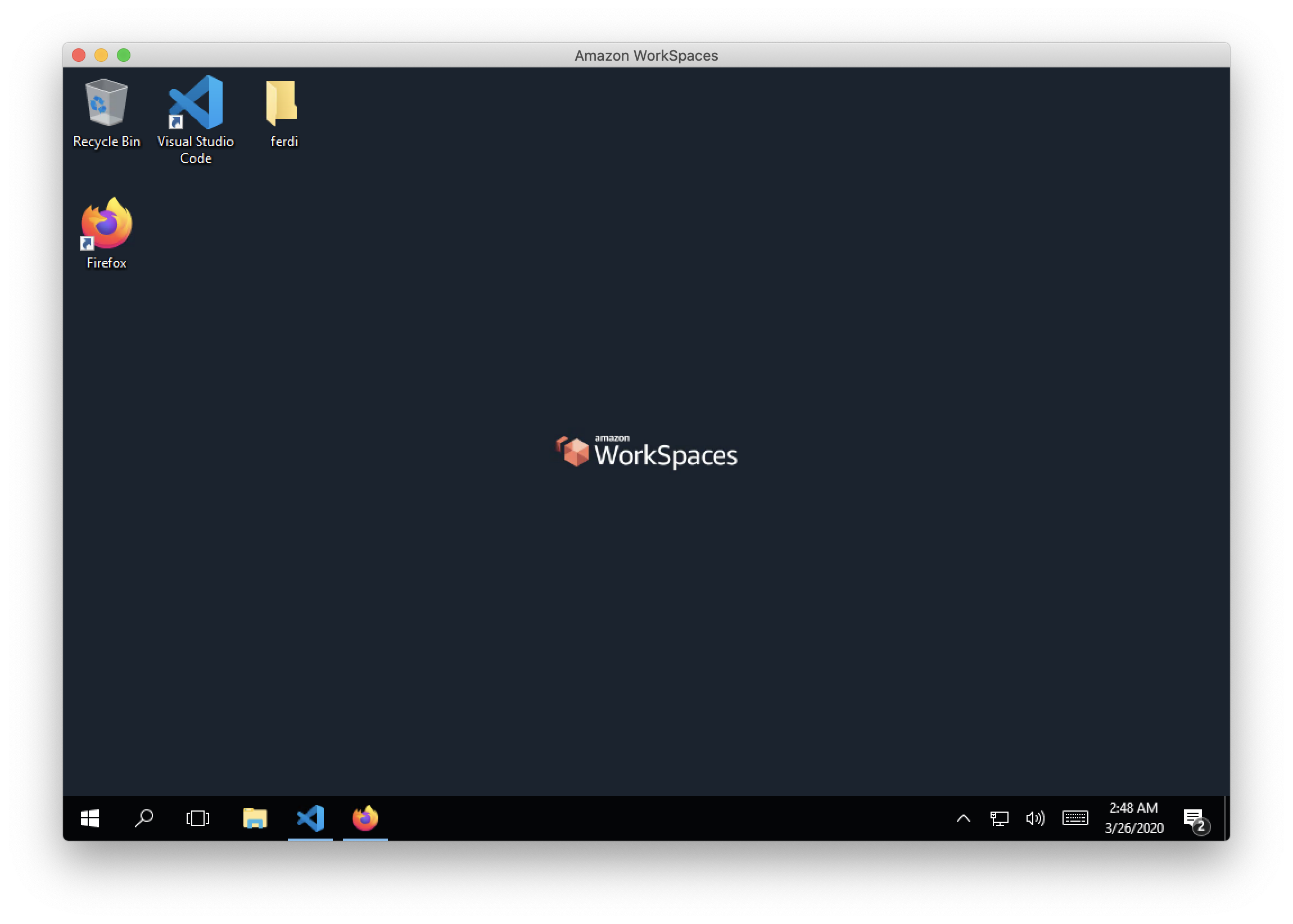Switch to Visual Studio Code in taskbar
The height and width of the screenshot is (924, 1293).
pos(310,818)
